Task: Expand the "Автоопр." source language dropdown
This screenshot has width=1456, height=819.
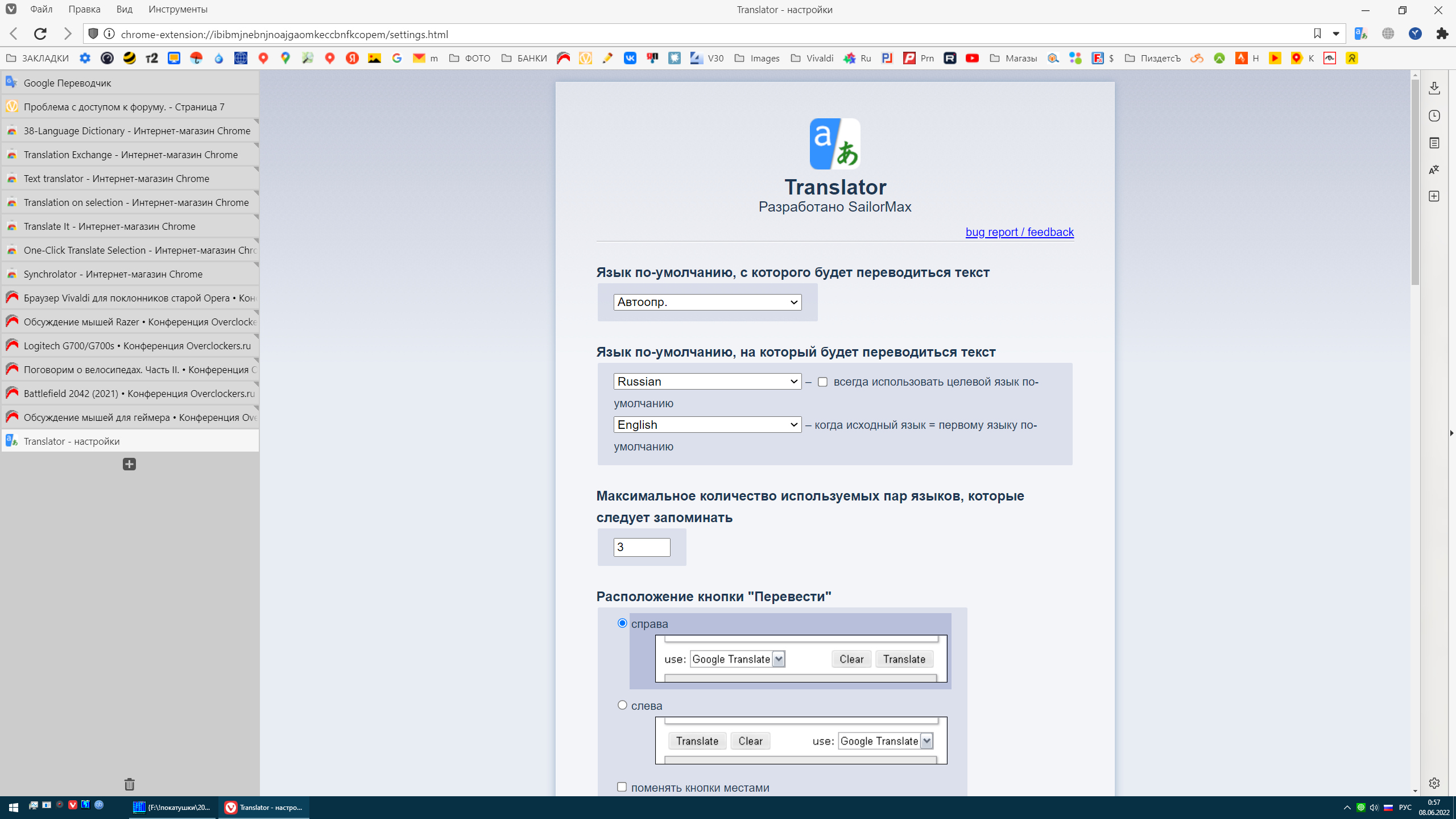Action: [707, 302]
